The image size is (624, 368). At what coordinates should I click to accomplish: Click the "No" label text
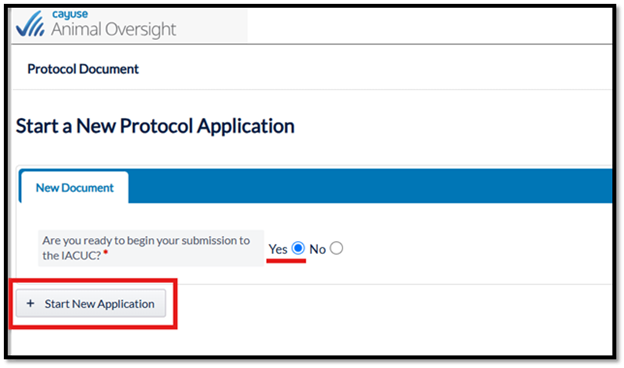(318, 249)
